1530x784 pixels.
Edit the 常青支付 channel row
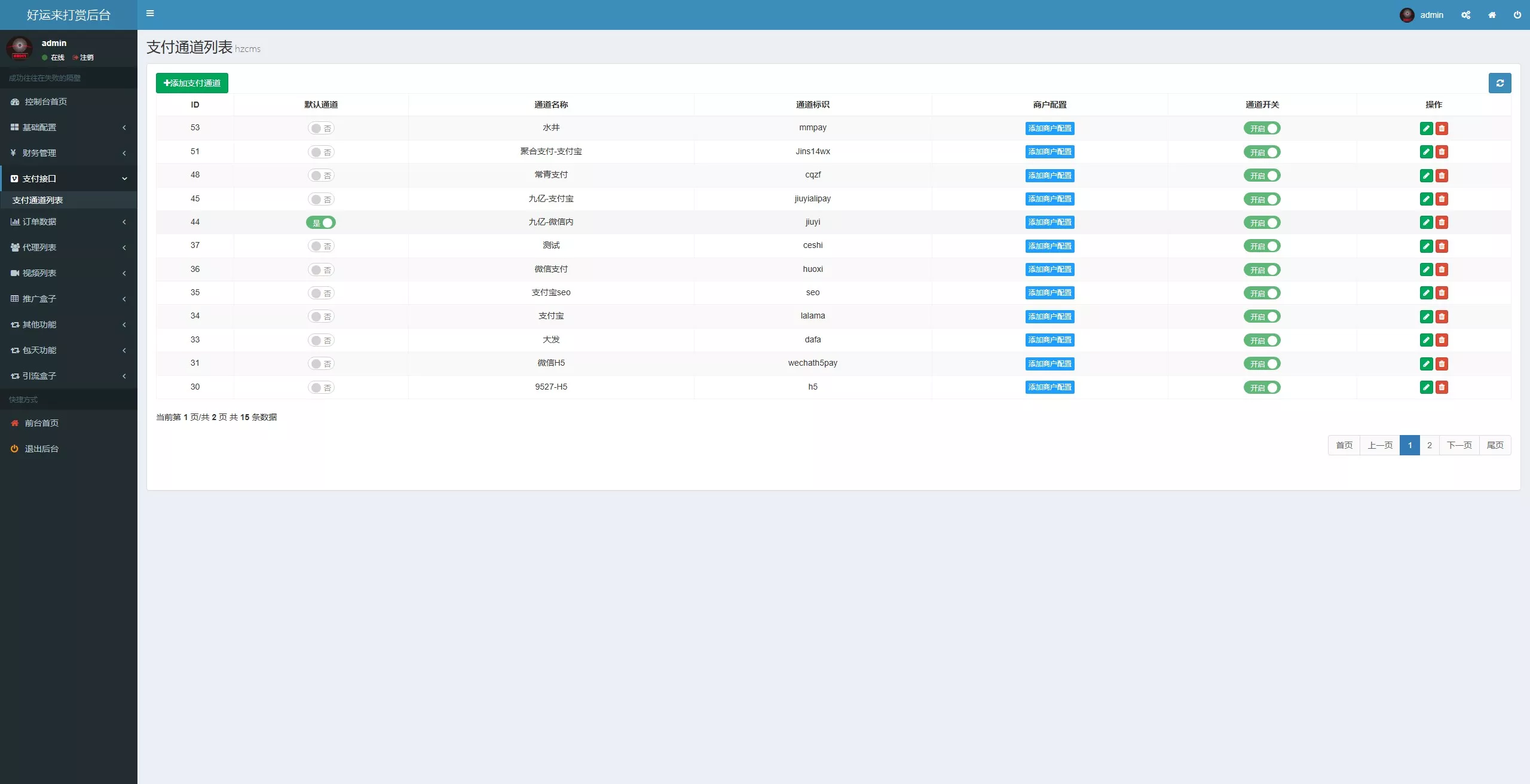[x=1426, y=176]
